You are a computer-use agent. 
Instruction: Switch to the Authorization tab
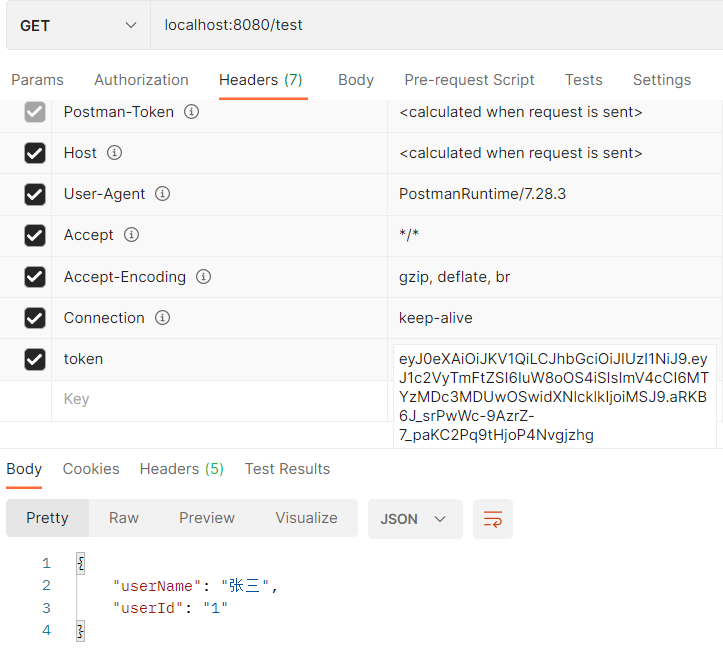point(141,80)
